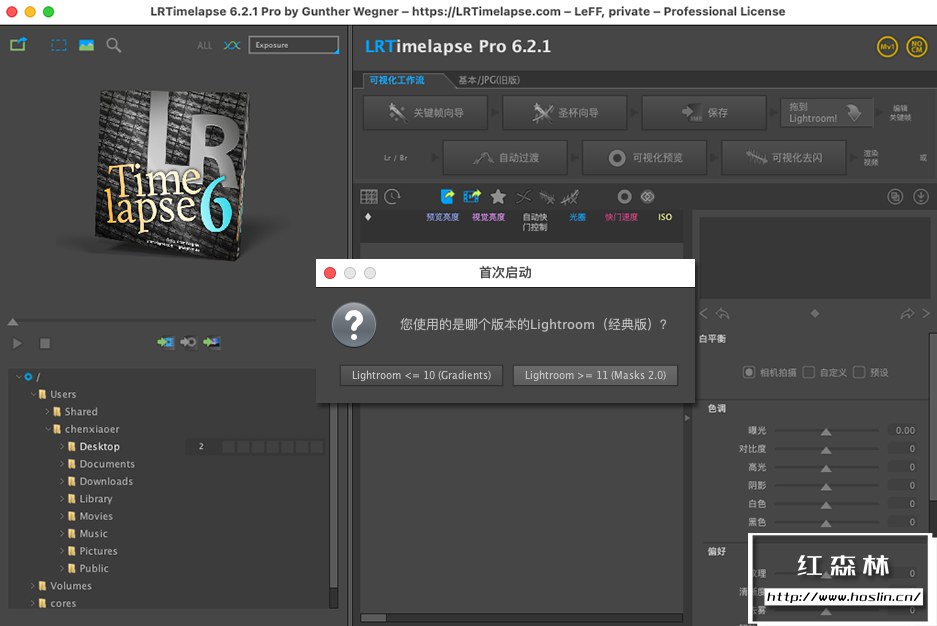
Task: Open the 关键帧向导 keyframe wizard
Action: click(425, 112)
